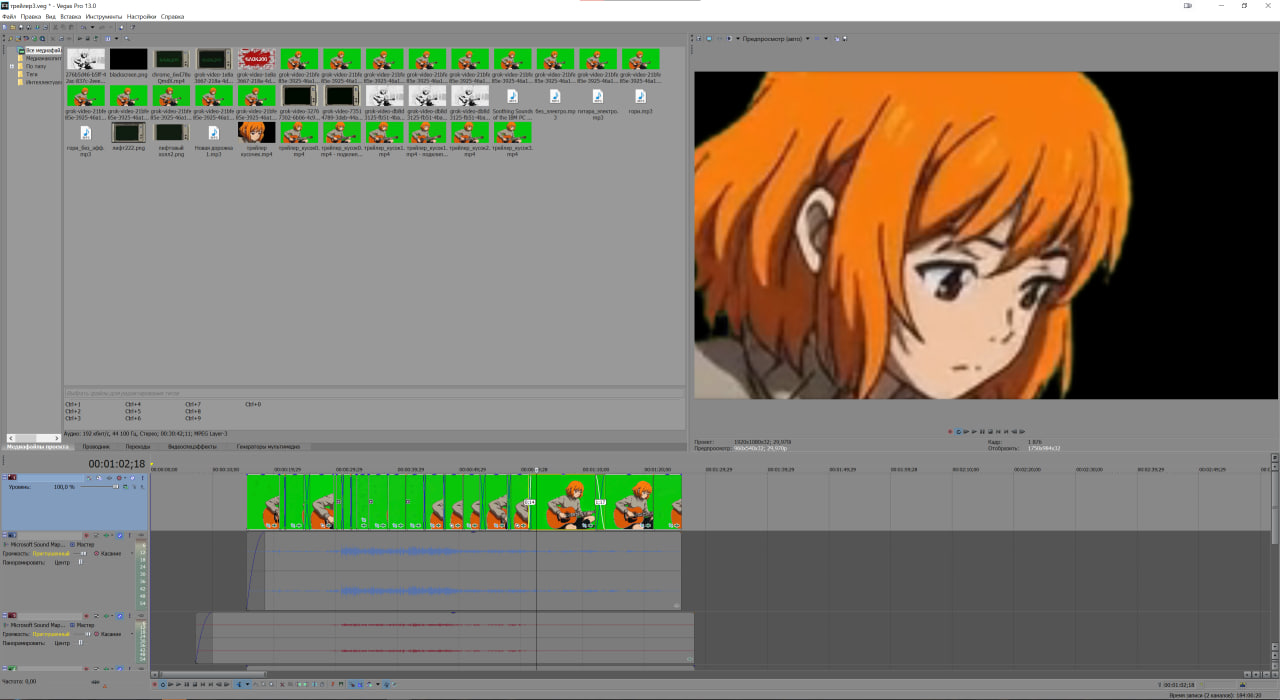This screenshot has width=1280, height=700.
Task: Adjust first audio track pan slider at Центр
Action: [81, 562]
